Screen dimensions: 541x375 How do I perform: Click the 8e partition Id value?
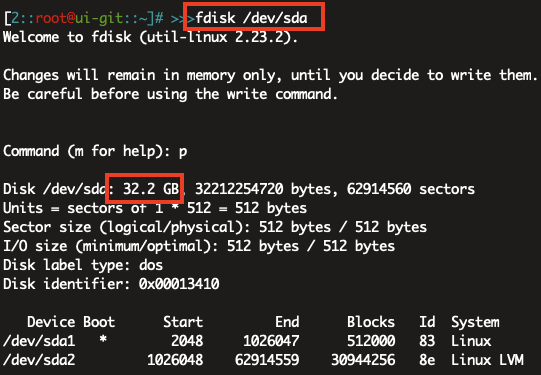point(427,360)
